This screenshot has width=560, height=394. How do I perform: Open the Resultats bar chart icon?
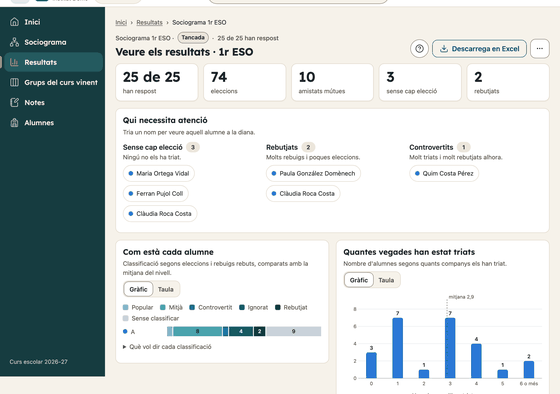tap(14, 62)
